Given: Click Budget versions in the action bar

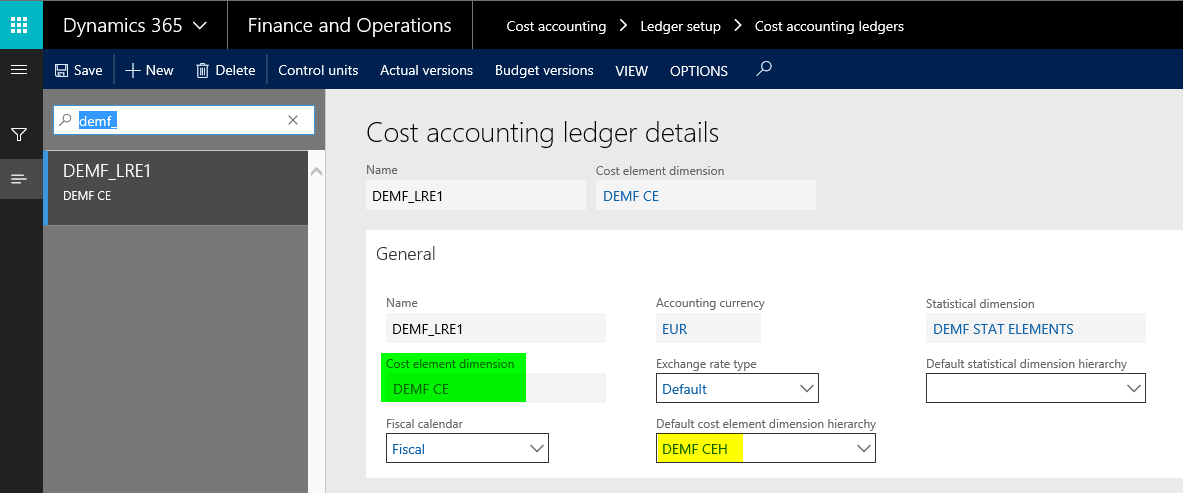Looking at the screenshot, I should coord(544,70).
